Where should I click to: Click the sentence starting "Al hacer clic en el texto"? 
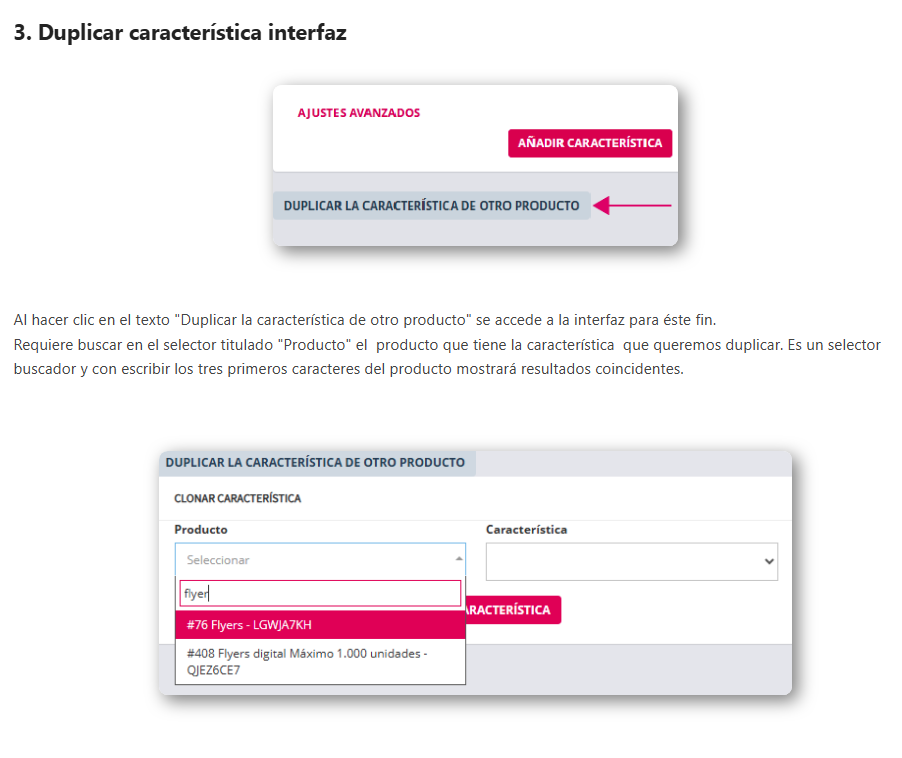pyautogui.click(x=365, y=320)
